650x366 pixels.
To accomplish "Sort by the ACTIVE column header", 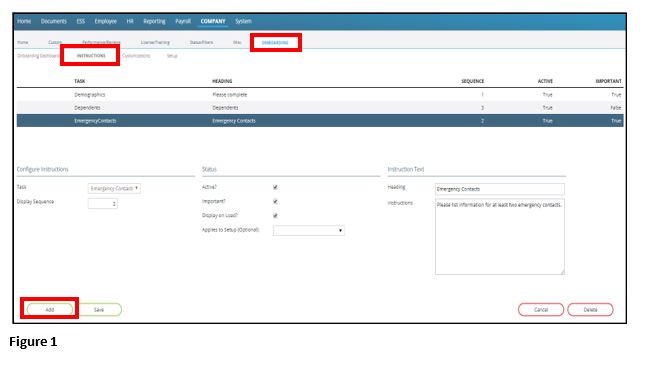I will 545,81.
